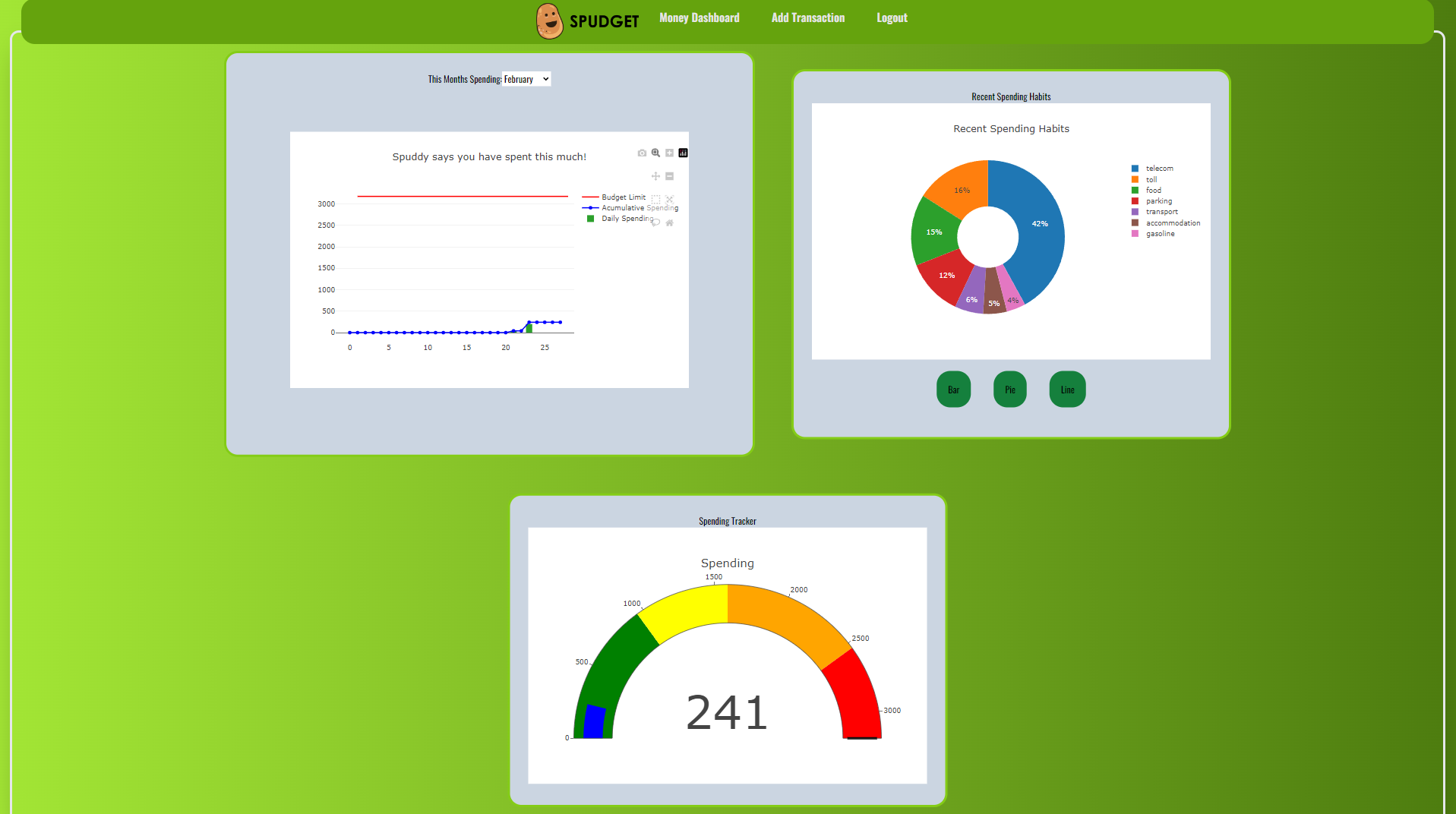Click the zoom in icon on chart
Viewport: 1456px width, 814px height.
669,153
